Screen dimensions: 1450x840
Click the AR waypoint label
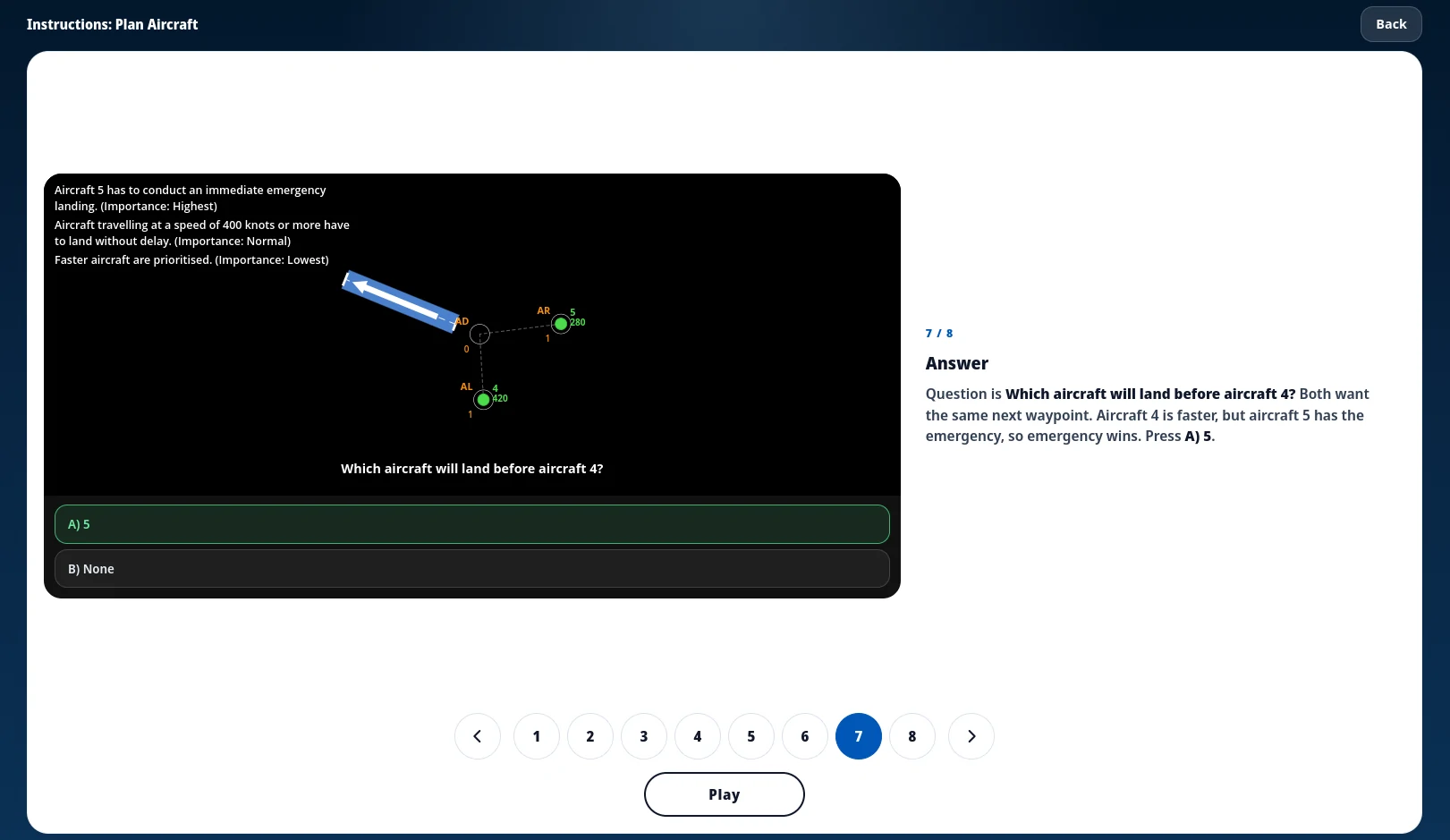click(x=544, y=310)
